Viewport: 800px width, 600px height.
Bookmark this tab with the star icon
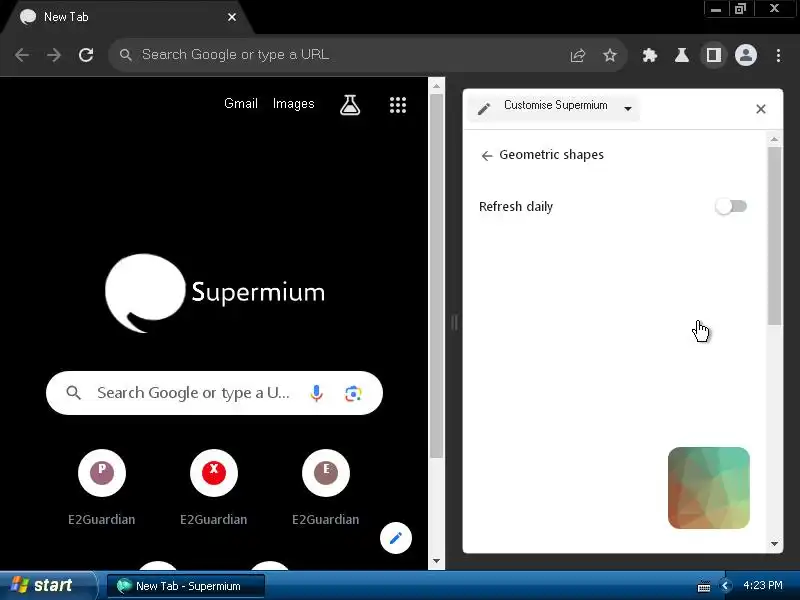pos(610,55)
